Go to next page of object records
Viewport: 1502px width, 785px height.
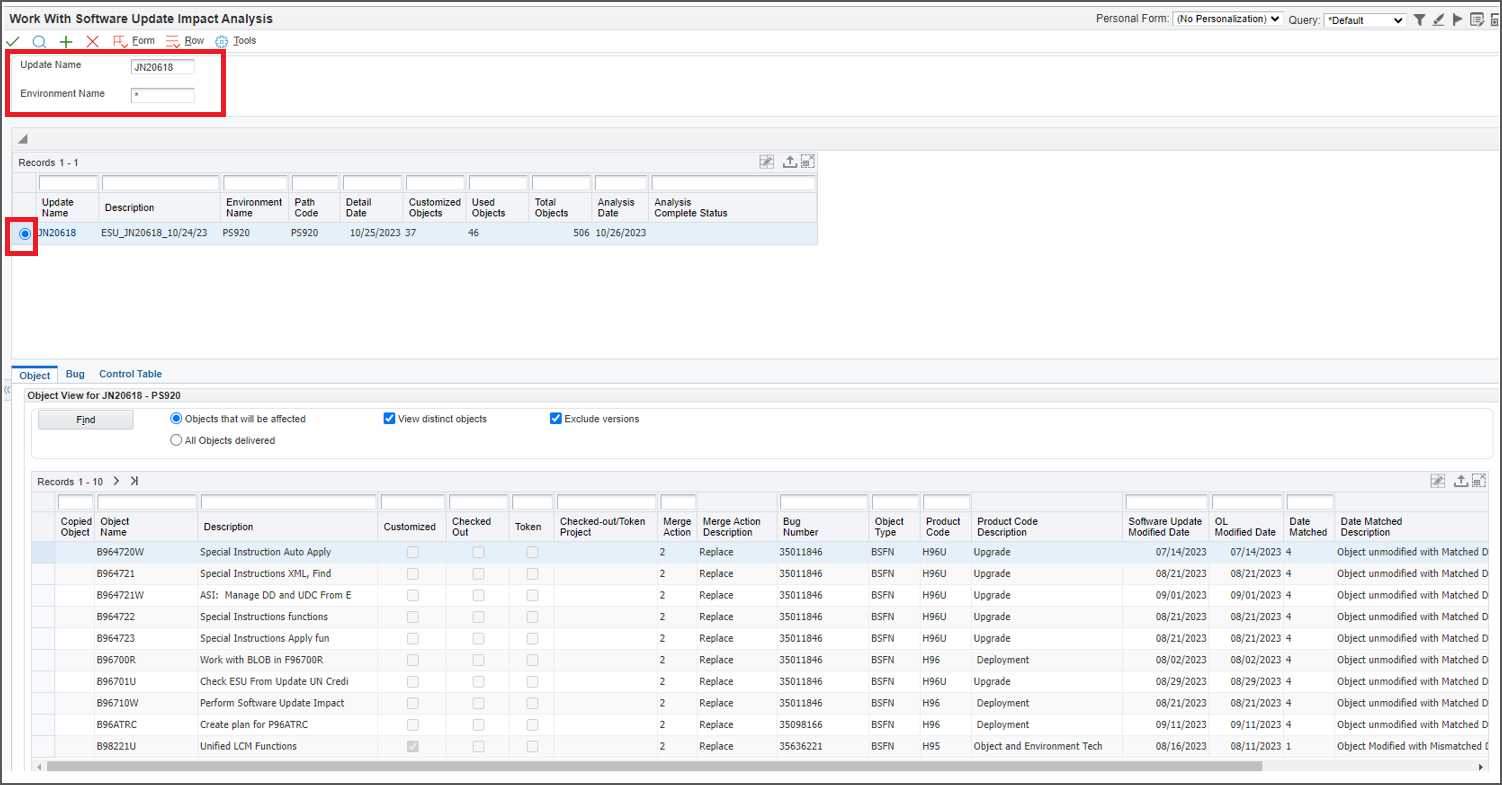click(116, 481)
